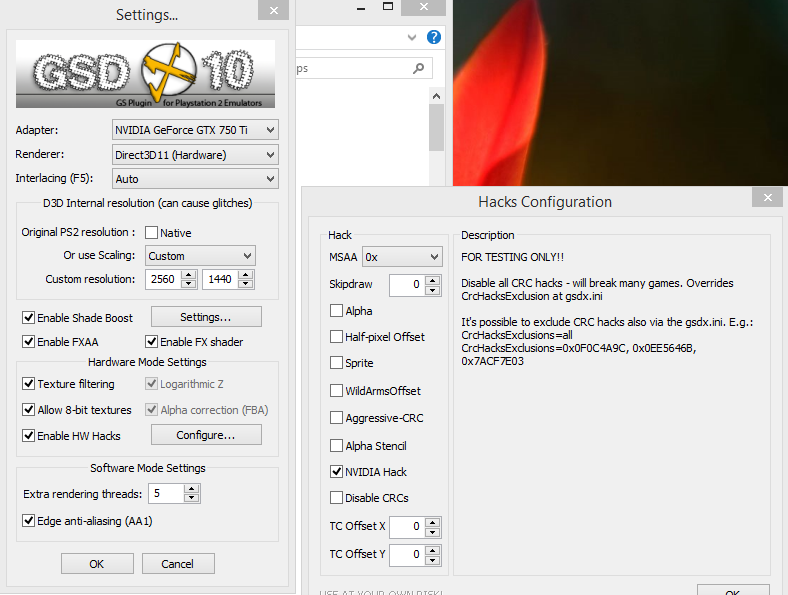This screenshot has width=788, height=595.
Task: Uncheck the NVIDIA Hack option
Action: coord(336,471)
